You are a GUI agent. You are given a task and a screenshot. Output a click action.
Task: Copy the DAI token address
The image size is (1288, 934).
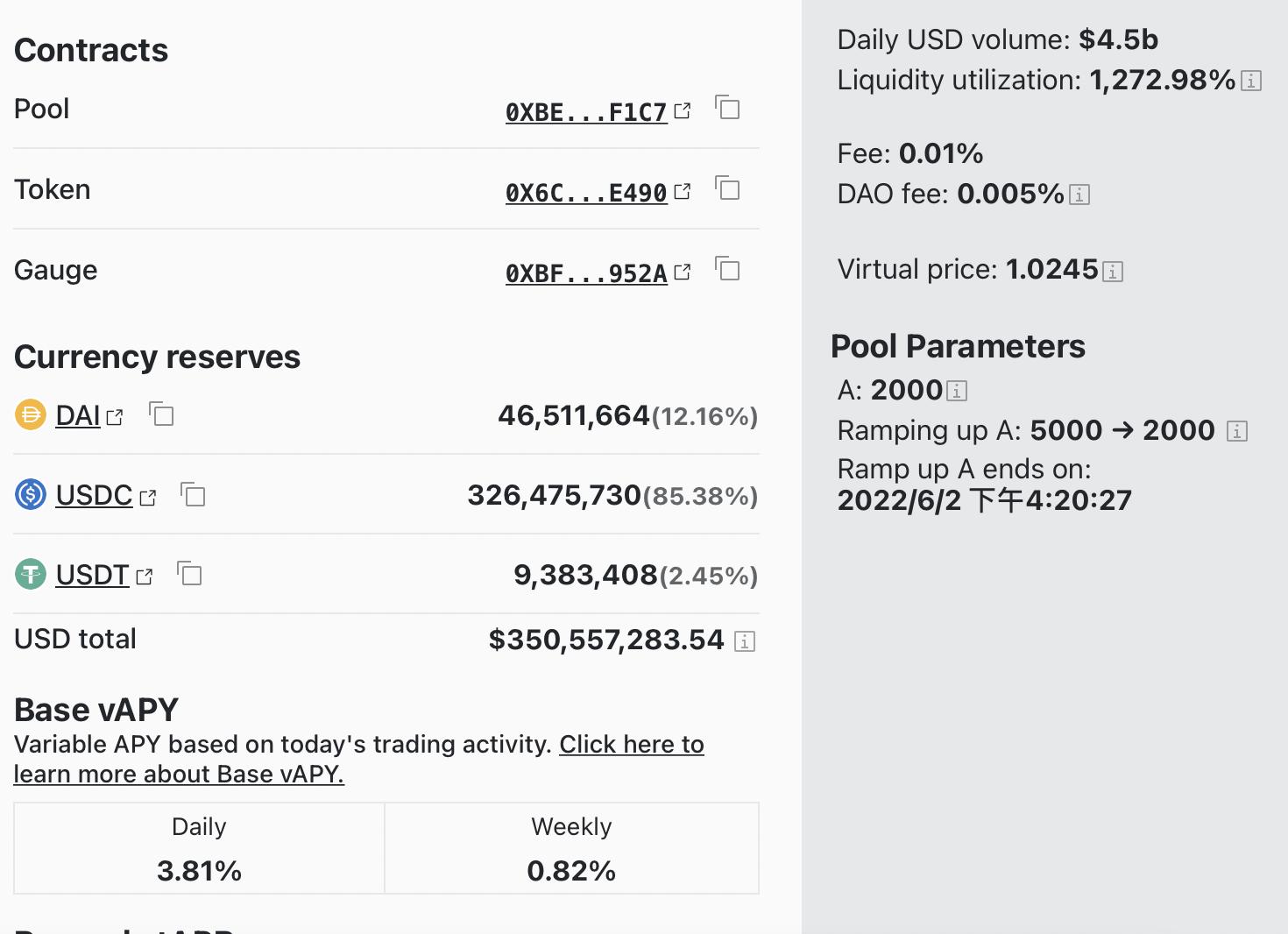tap(162, 414)
